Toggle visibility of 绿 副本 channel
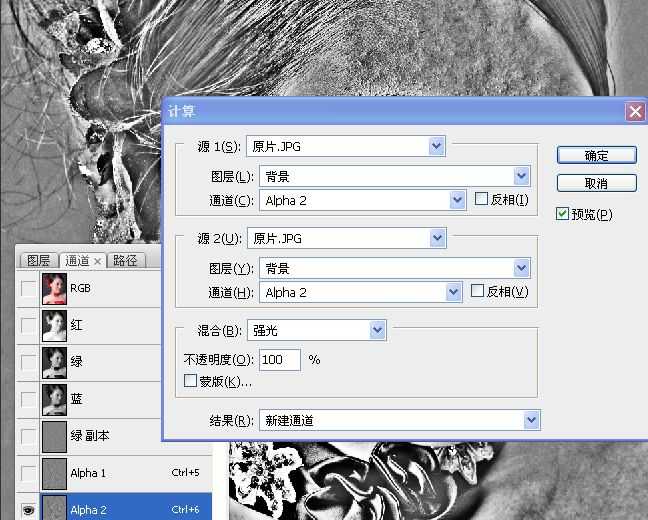The width and height of the screenshot is (648, 520). [28, 437]
